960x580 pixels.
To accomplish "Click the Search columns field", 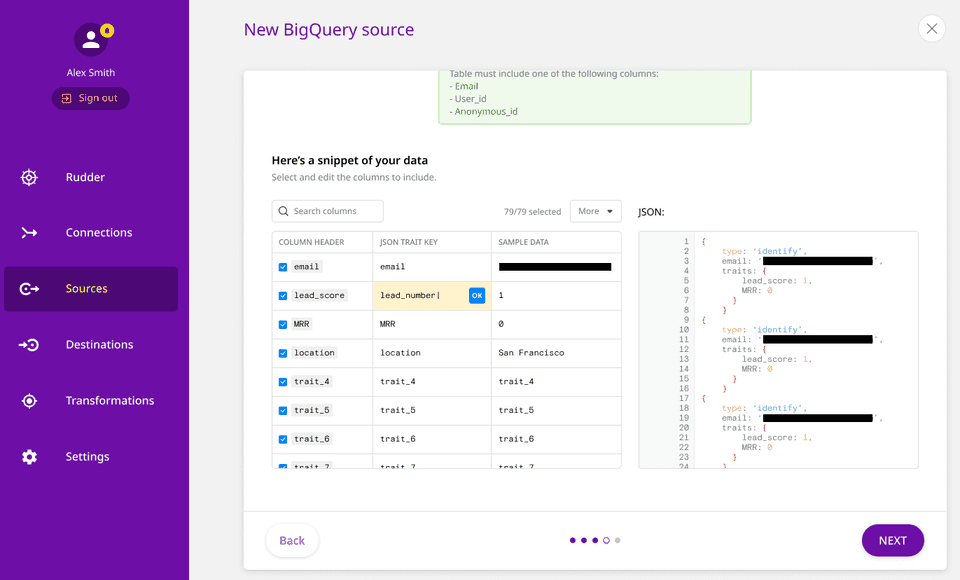I will (x=328, y=211).
